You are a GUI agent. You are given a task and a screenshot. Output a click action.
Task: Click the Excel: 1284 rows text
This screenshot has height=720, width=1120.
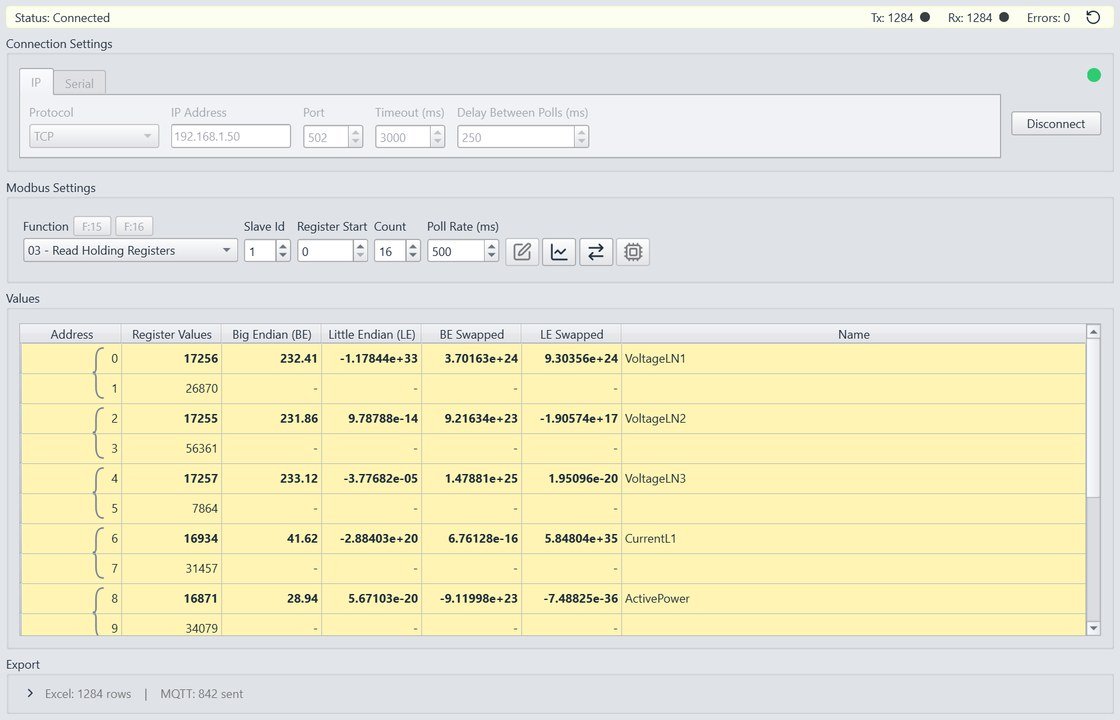pos(88,694)
